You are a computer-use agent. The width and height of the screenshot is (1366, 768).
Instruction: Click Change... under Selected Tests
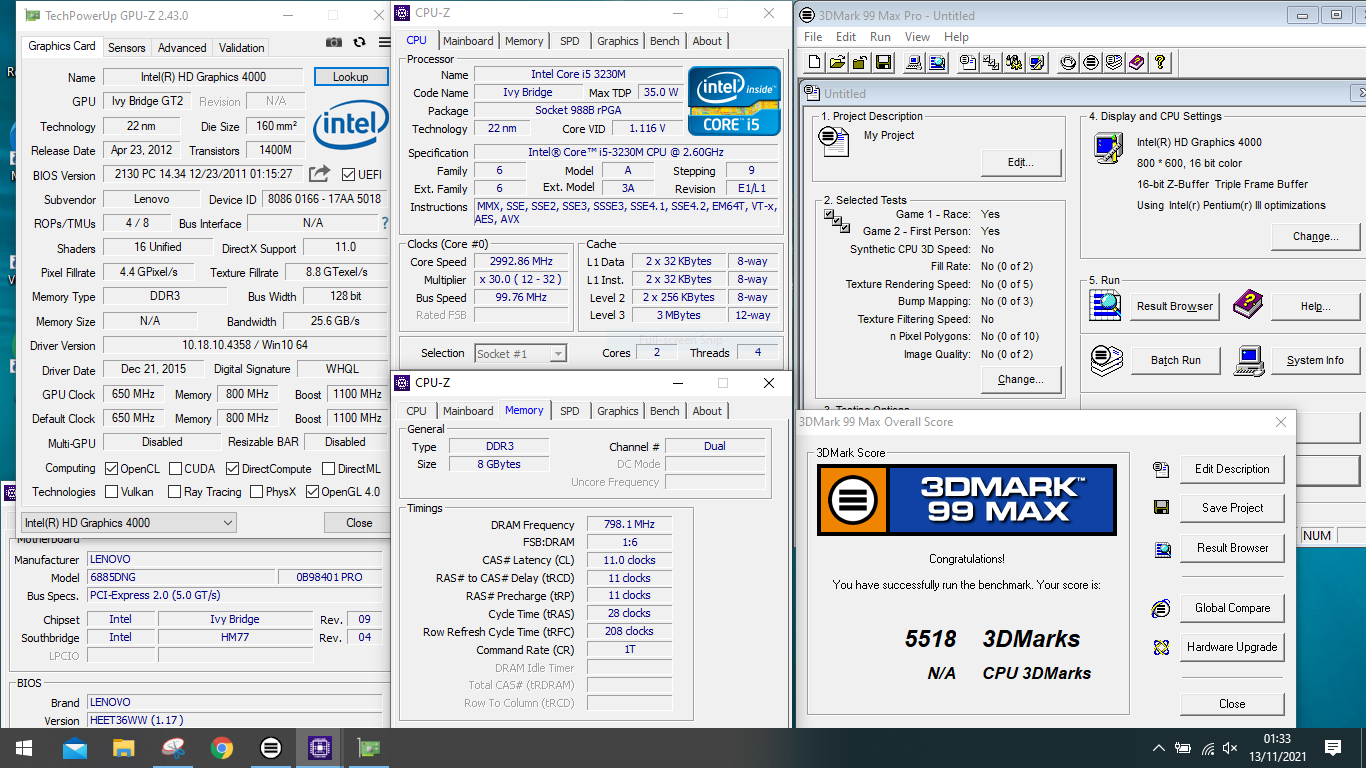1020,379
